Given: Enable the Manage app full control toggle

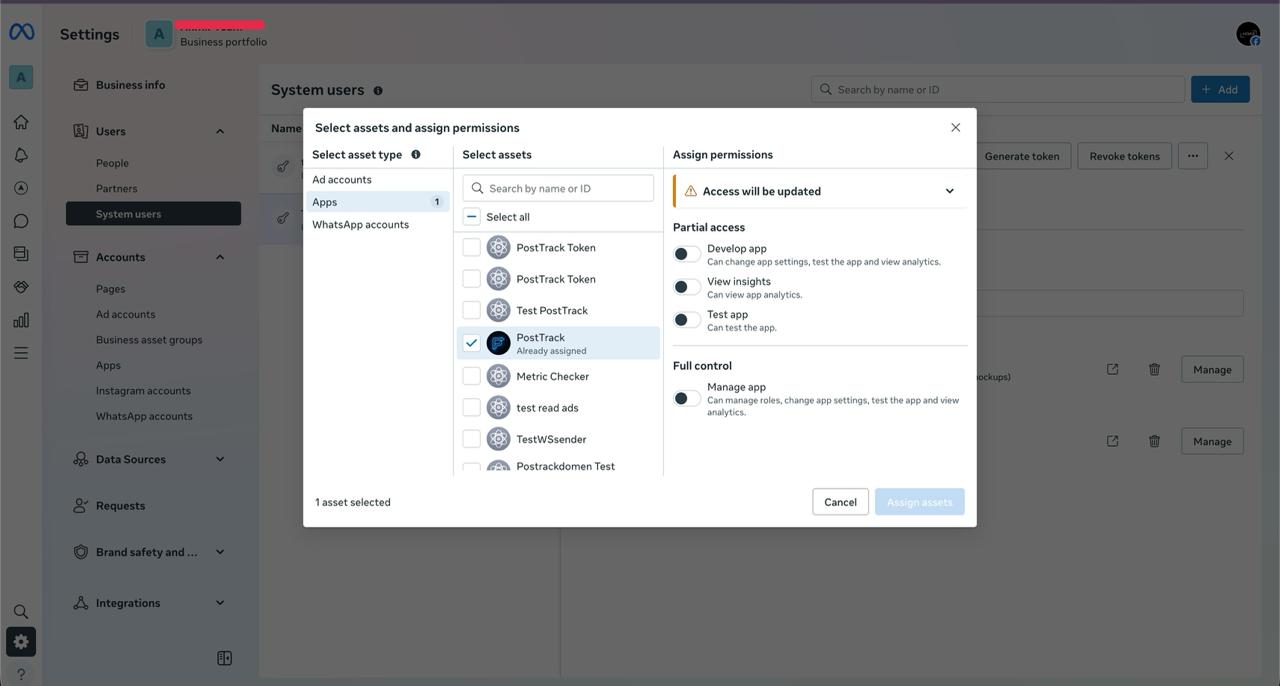Looking at the screenshot, I should point(686,399).
